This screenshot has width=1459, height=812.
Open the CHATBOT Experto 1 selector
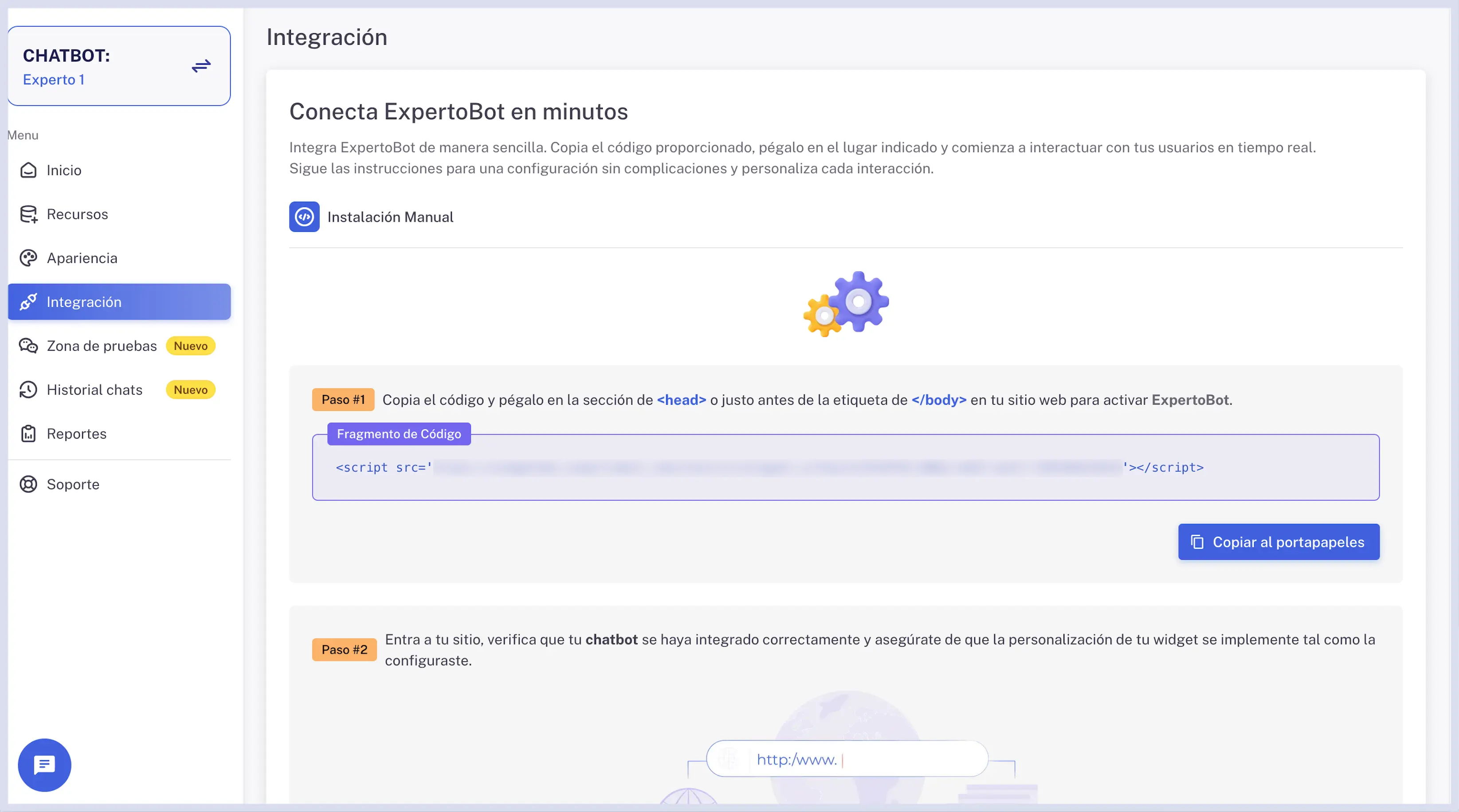click(119, 66)
